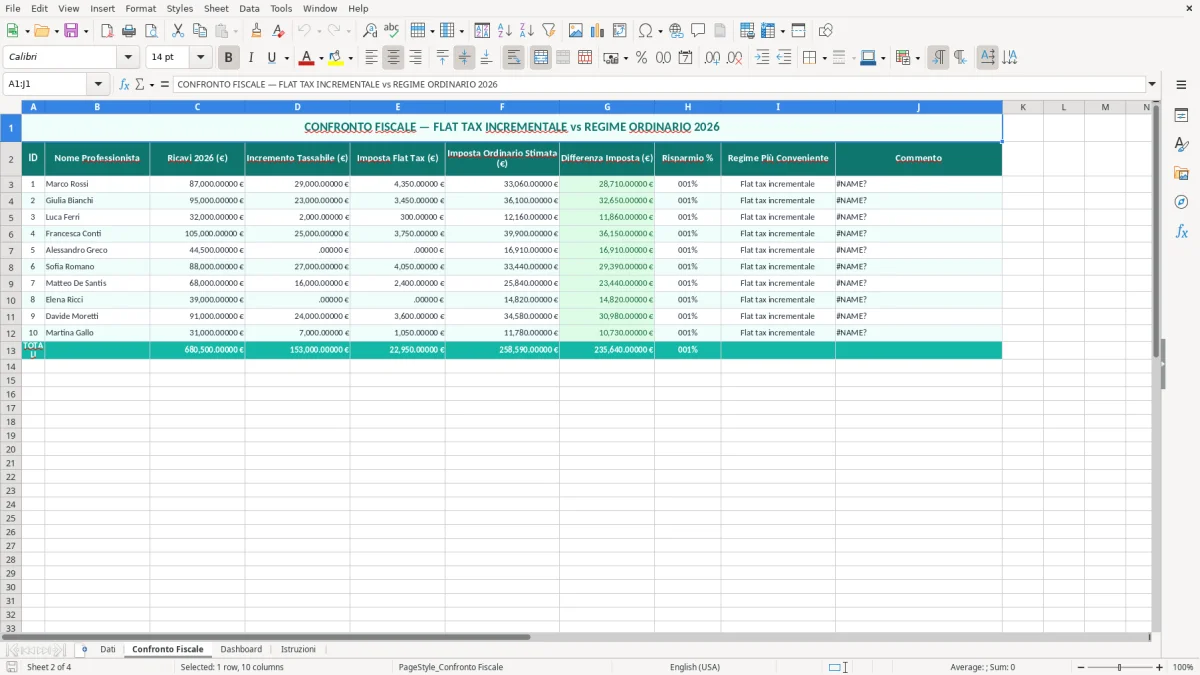Open the Styles menu
This screenshot has height=675, width=1200.
[180, 8]
